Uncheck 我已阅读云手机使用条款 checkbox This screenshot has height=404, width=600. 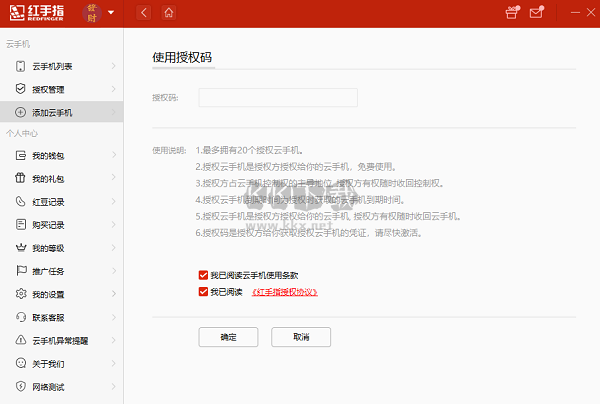click(203, 274)
